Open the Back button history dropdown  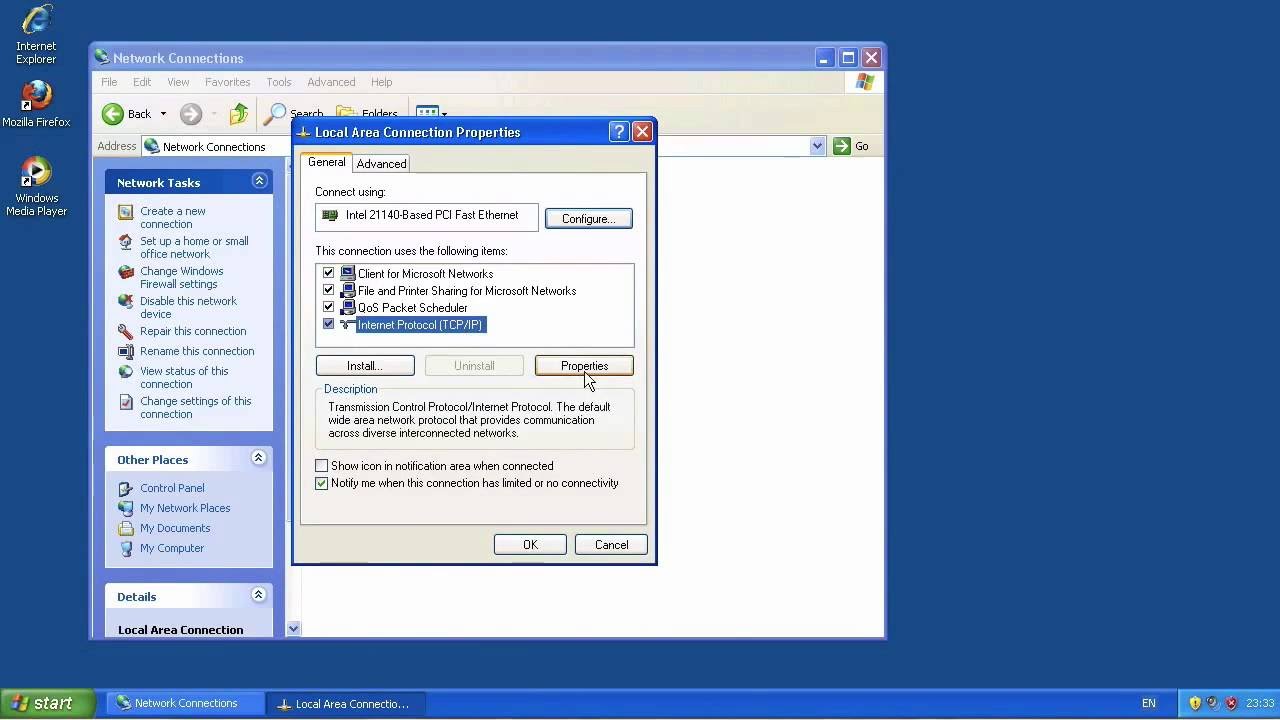pyautogui.click(x=163, y=114)
